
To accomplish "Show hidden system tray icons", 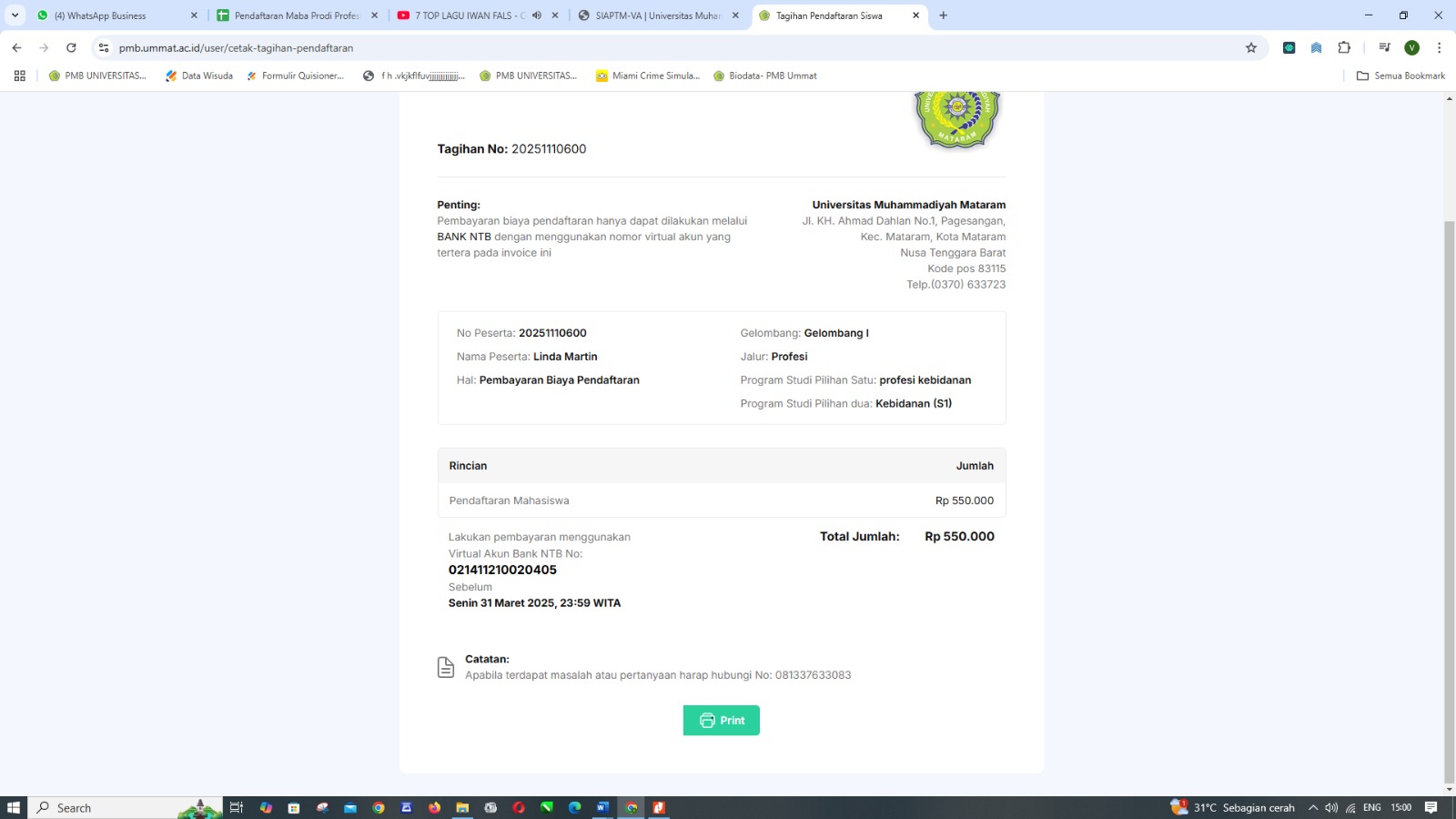I will [1312, 807].
